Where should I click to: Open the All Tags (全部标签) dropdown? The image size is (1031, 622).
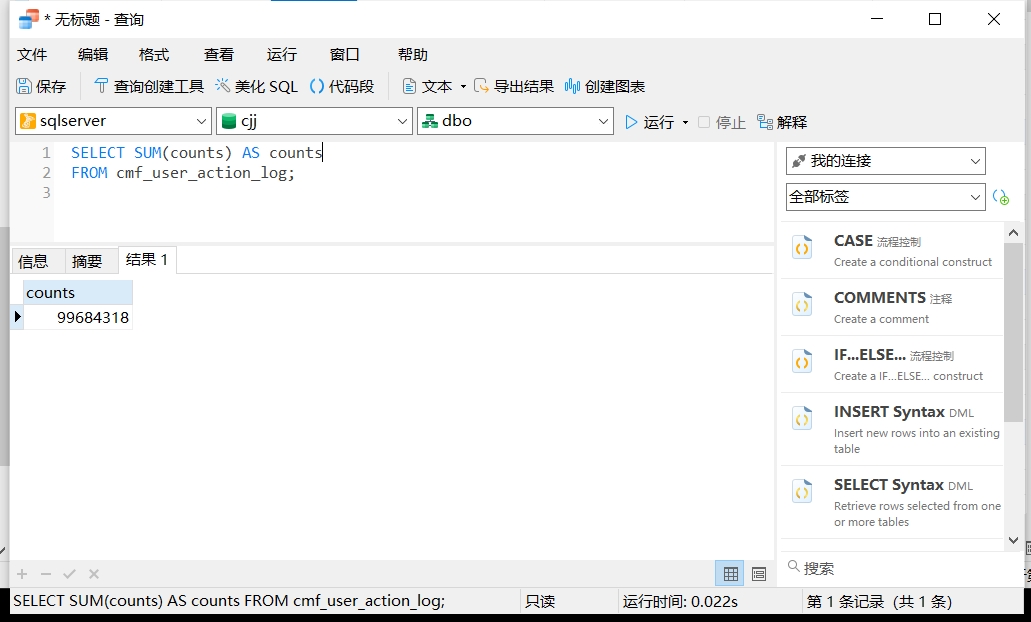(x=886, y=197)
